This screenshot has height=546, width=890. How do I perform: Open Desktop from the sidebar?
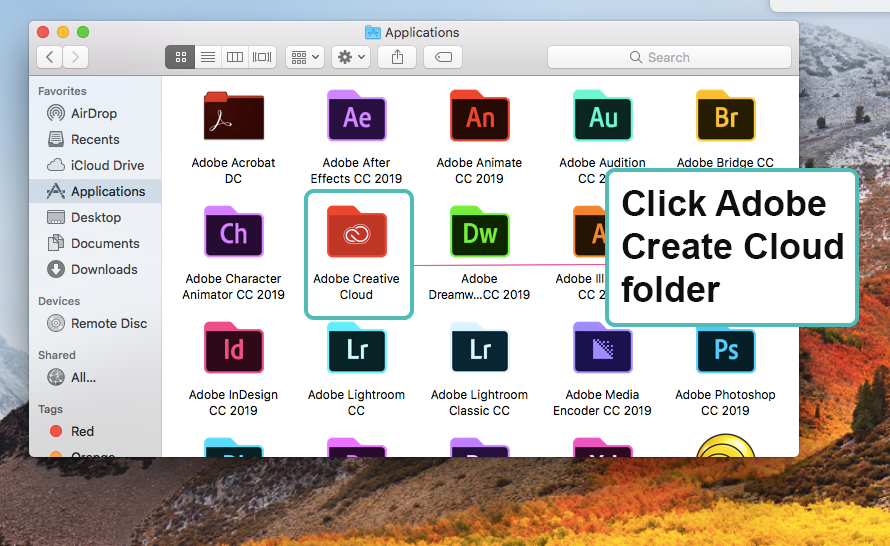click(x=95, y=217)
